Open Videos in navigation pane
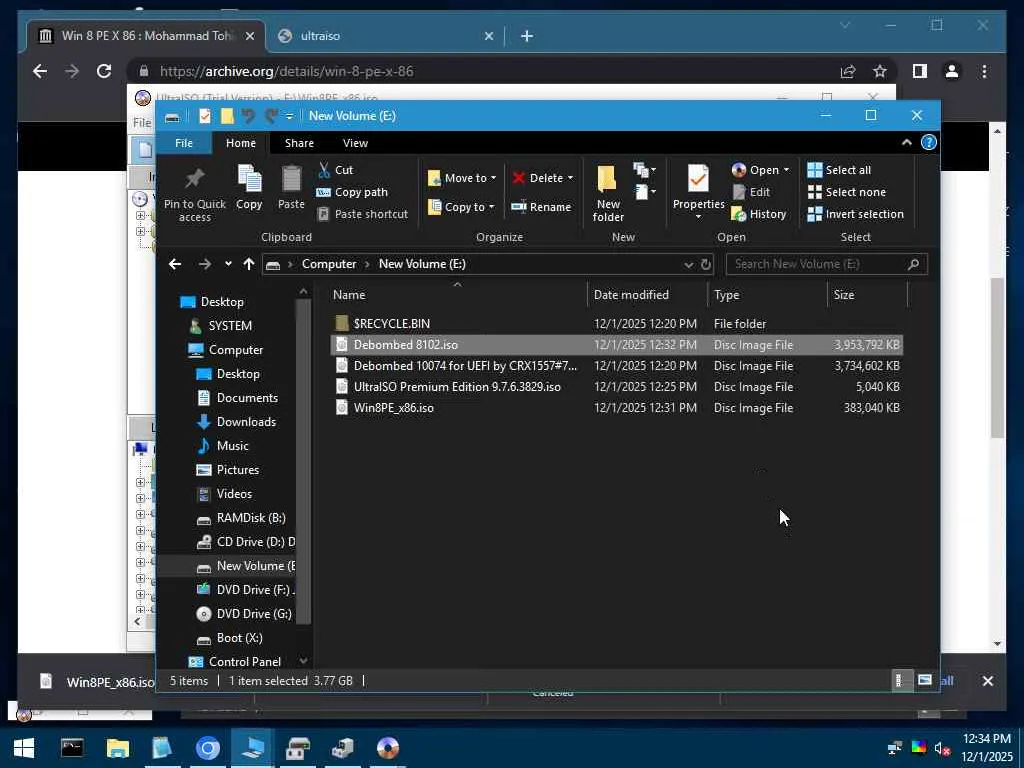Image resolution: width=1024 pixels, height=768 pixels. point(225,494)
